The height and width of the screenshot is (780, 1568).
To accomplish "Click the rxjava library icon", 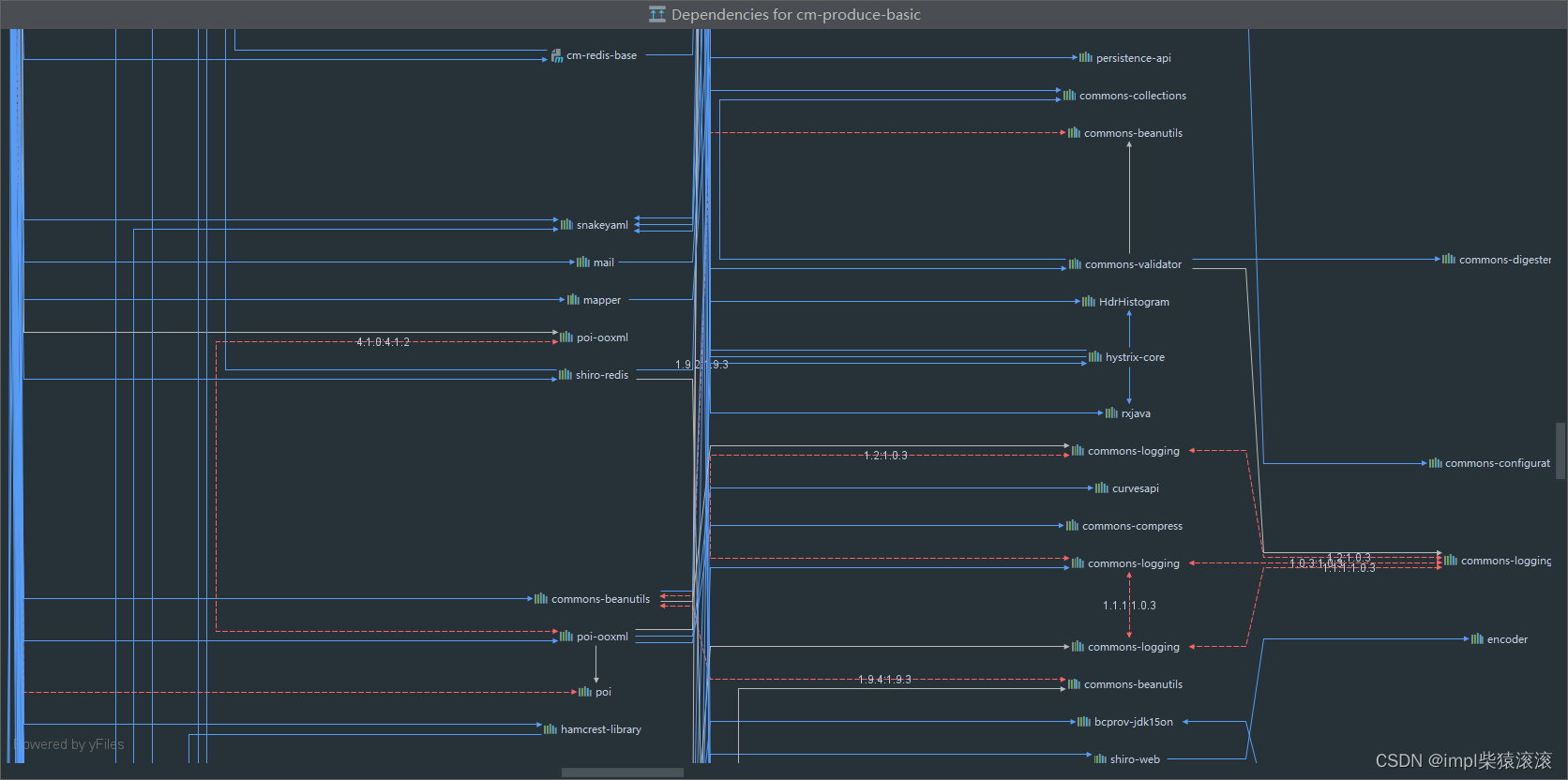I will pyautogui.click(x=1111, y=413).
